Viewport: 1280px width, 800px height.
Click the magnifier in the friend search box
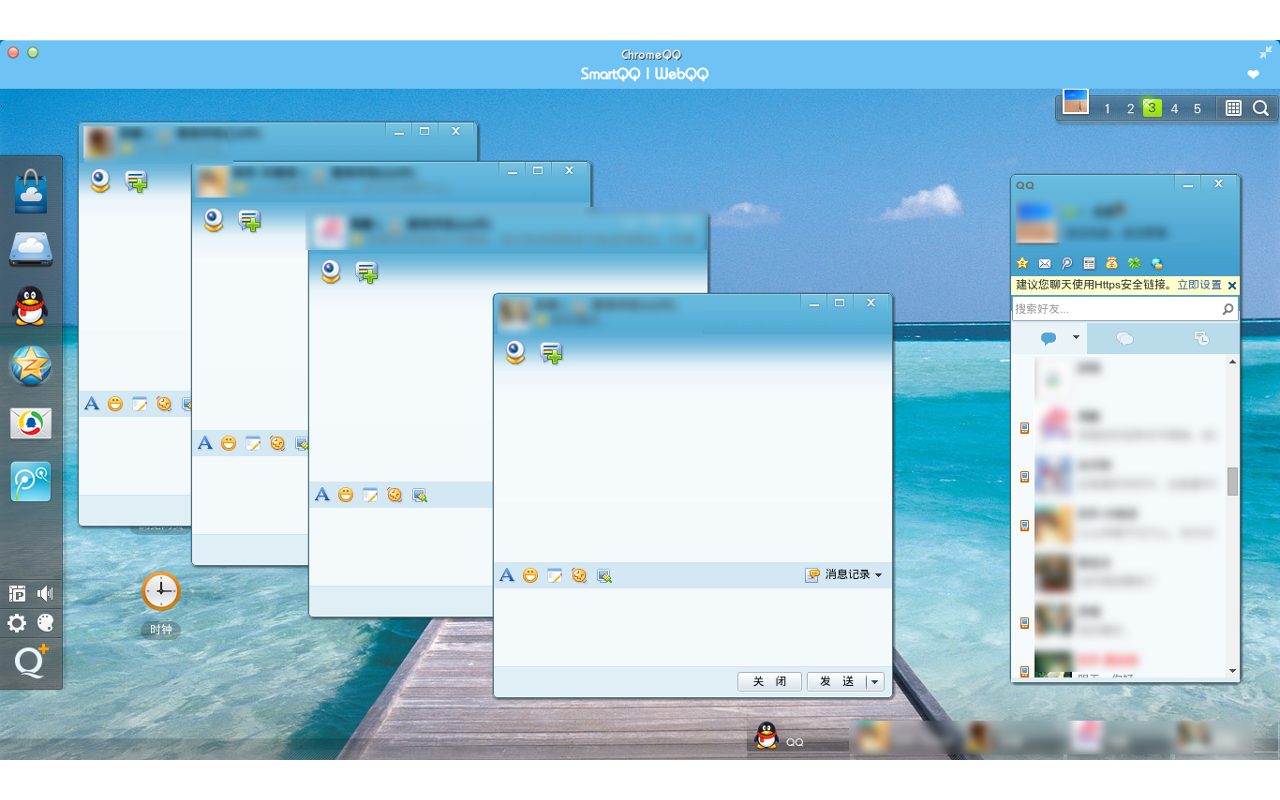[1228, 310]
